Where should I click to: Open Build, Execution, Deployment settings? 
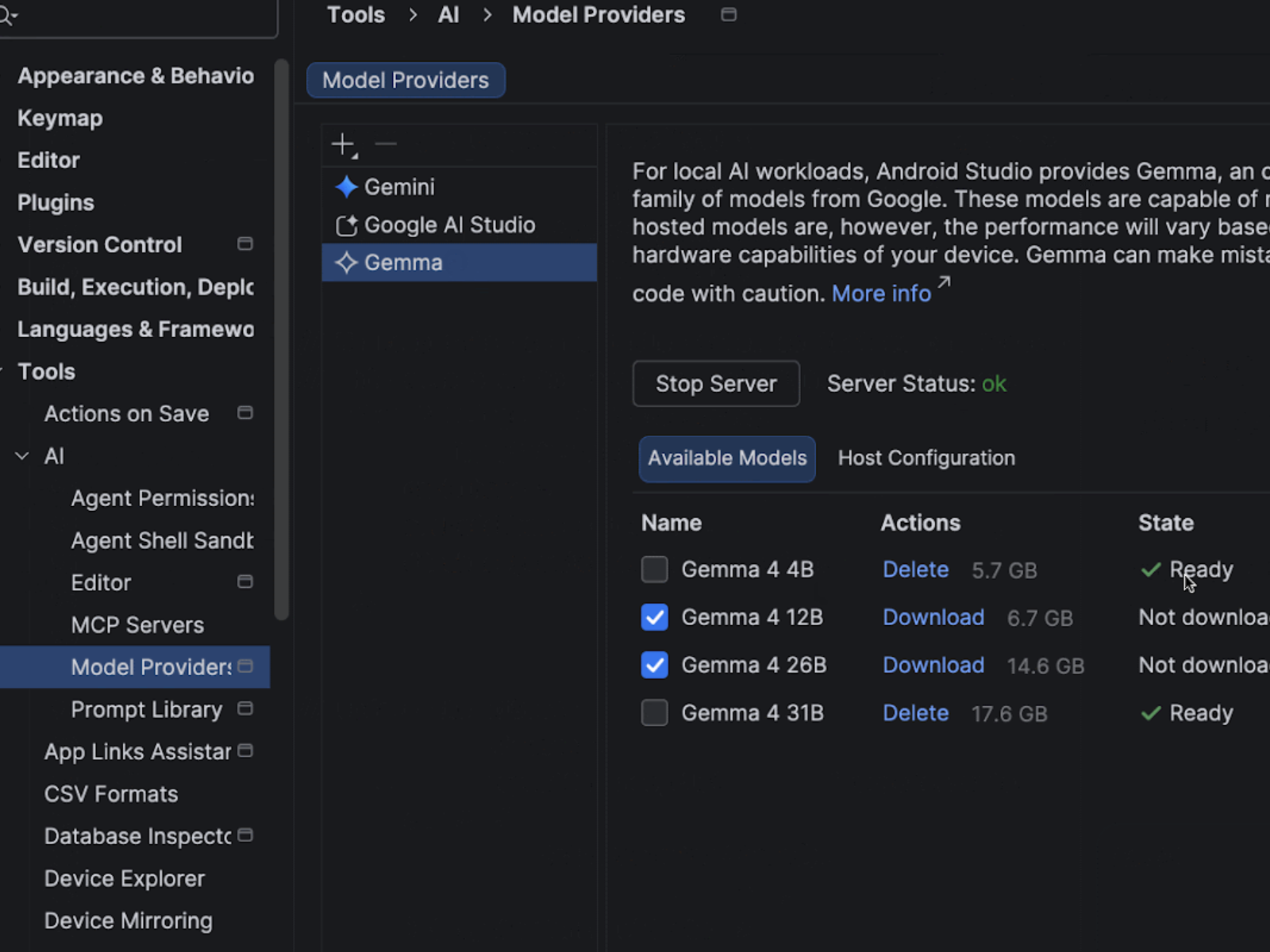136,287
